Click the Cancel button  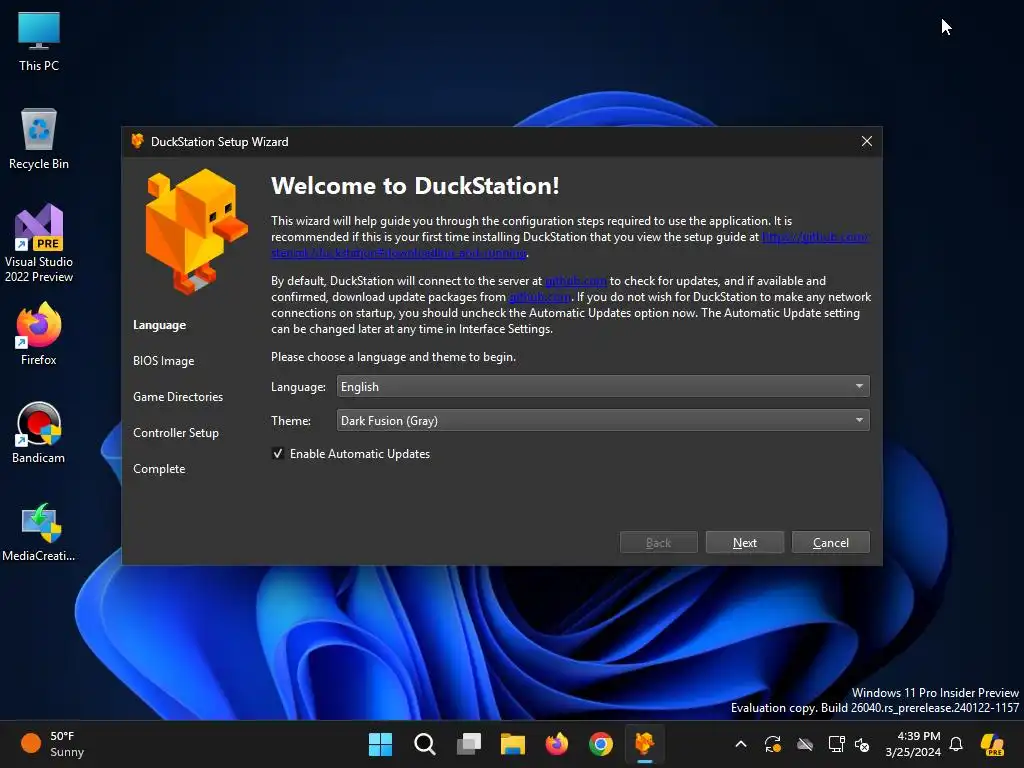pos(831,543)
